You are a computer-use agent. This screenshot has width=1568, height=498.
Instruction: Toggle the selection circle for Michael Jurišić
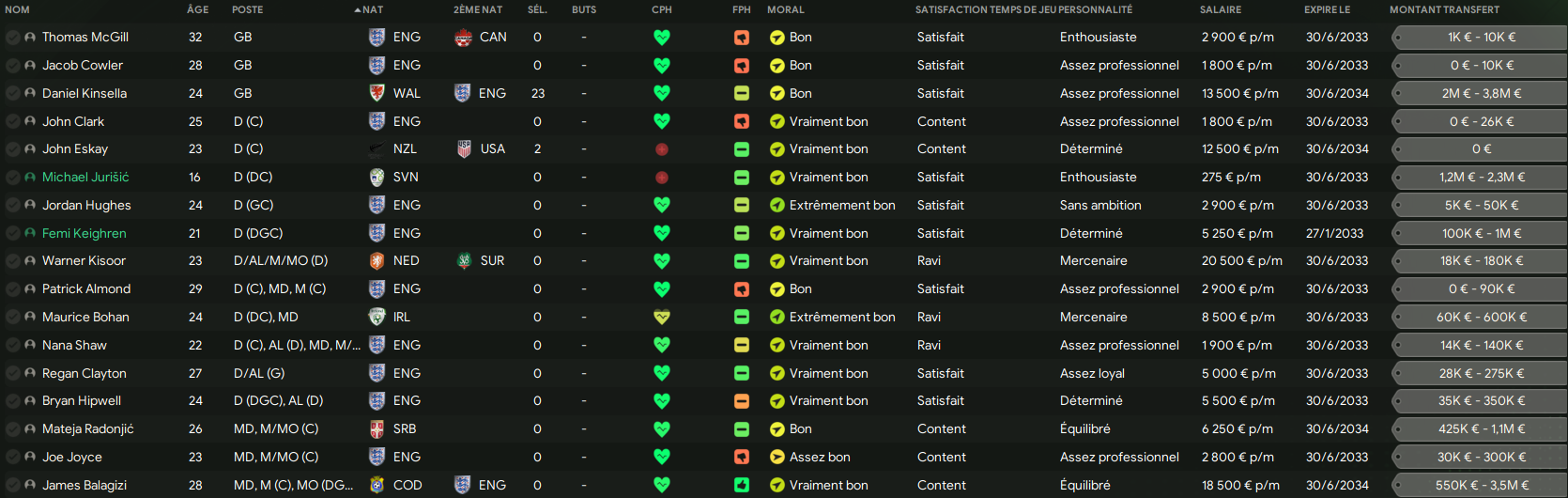click(x=12, y=178)
